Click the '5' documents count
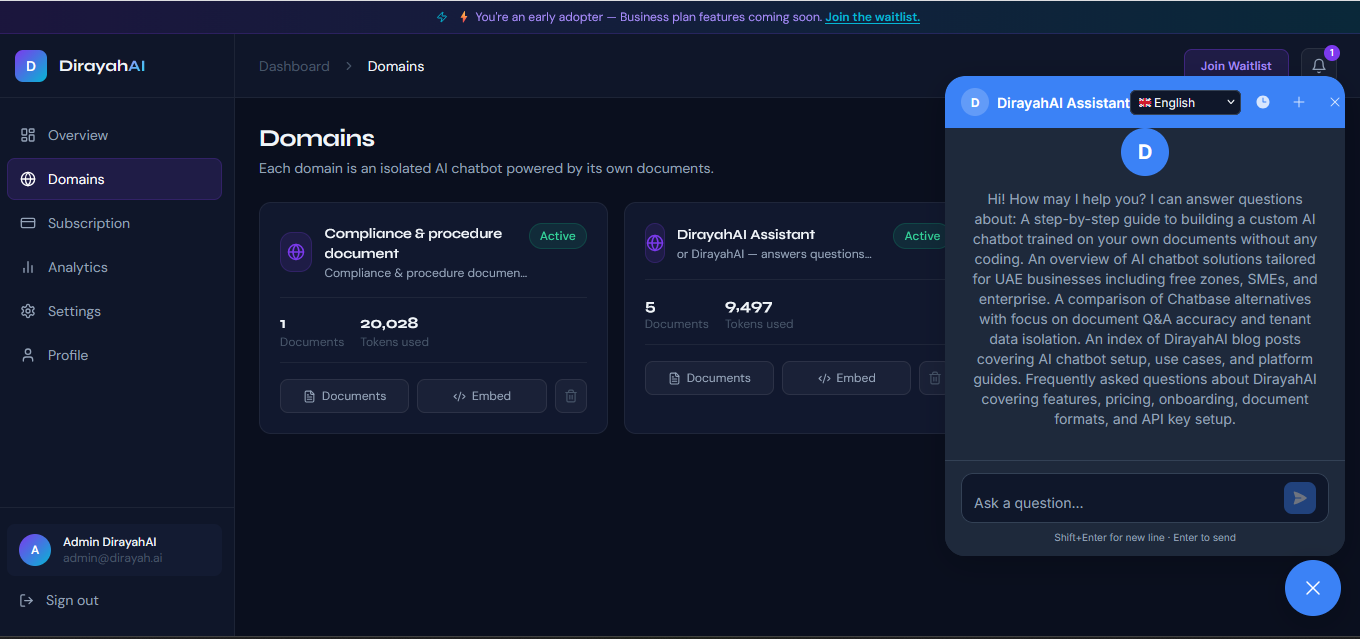 tap(650, 307)
